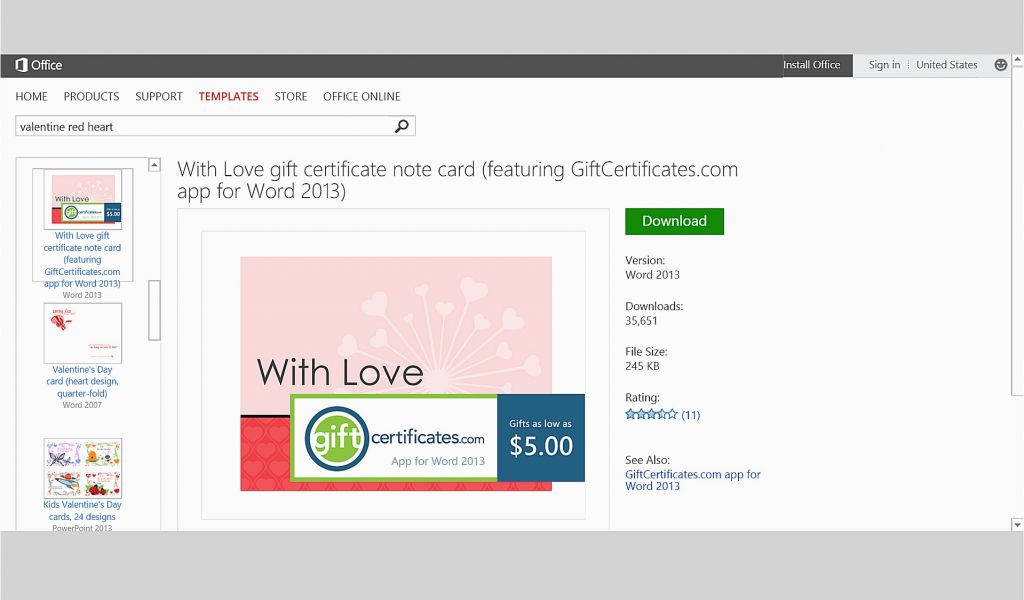Click the Word 2013 version value

652,275
